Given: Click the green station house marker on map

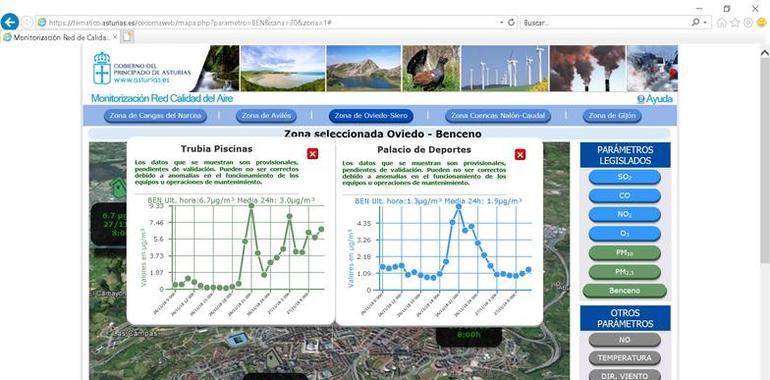Looking at the screenshot, I should (118, 188).
